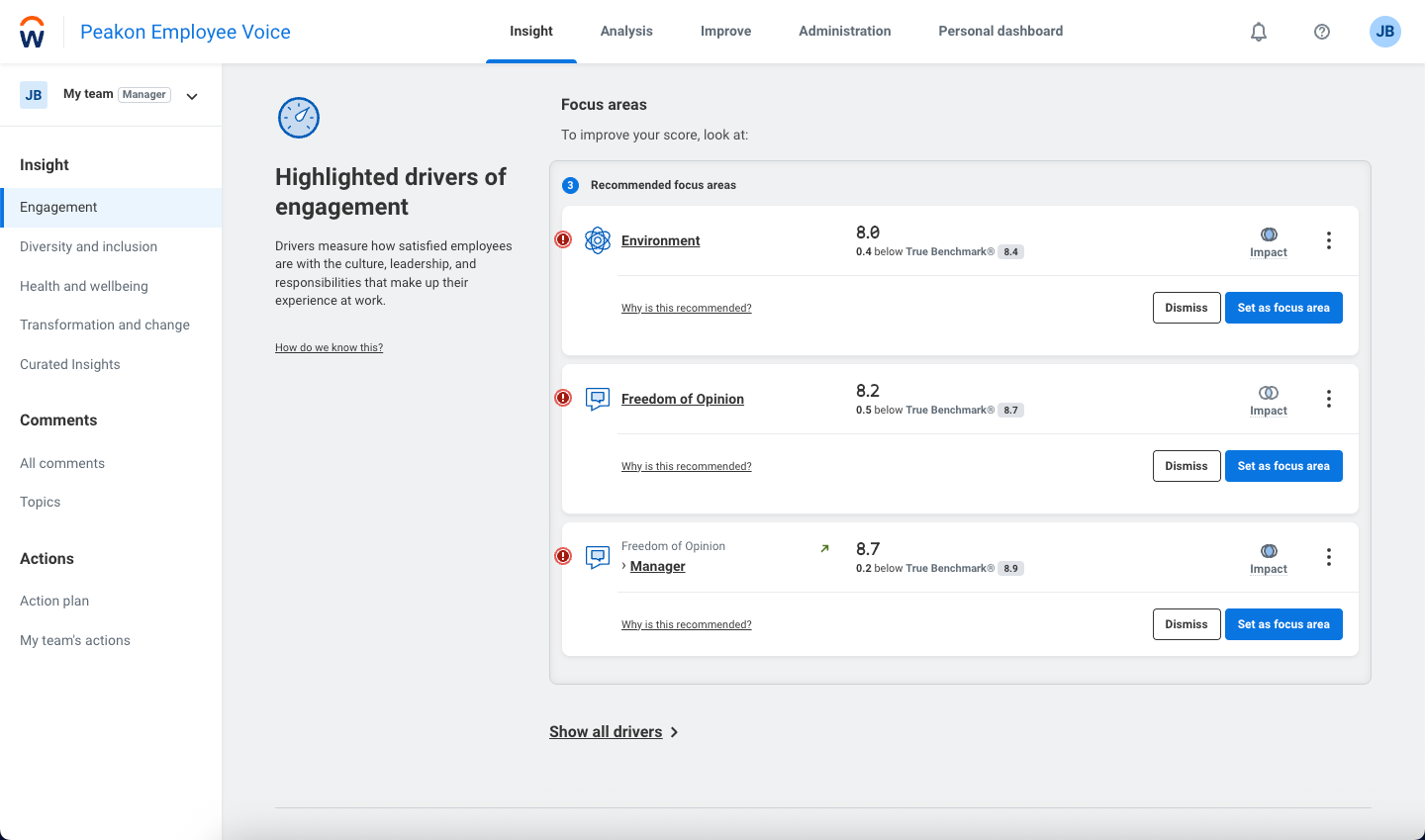Screen dimensions: 1425x840
Task: Click the Workday logo icon
Action: pyautogui.click(x=32, y=31)
